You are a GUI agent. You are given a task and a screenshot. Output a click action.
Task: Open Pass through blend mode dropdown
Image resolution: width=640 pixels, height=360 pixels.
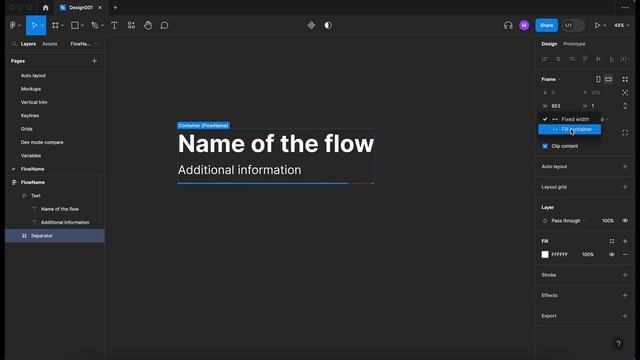tap(568, 221)
